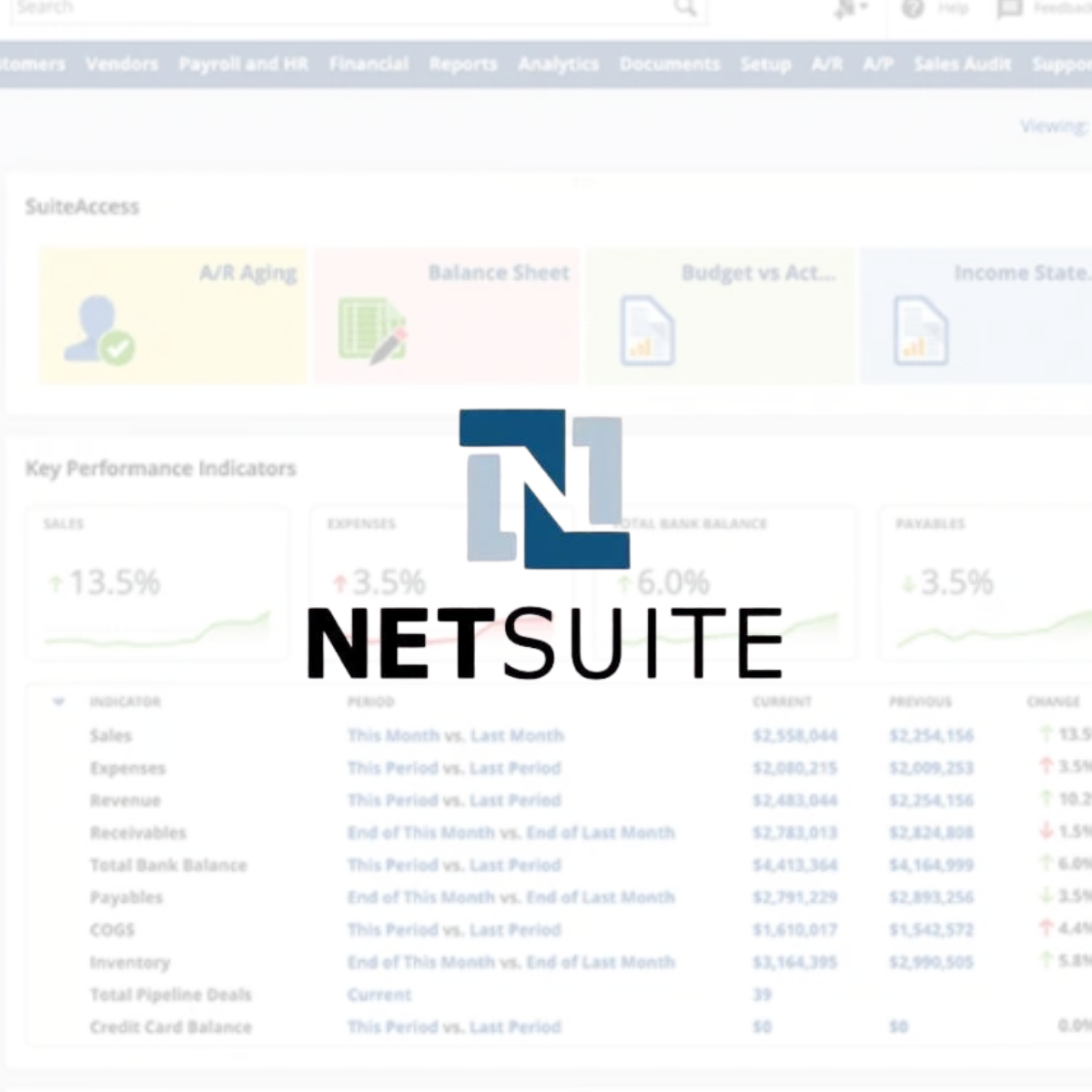Click the Payables trend line chart
The width and height of the screenshot is (1092, 1092).
pyautogui.click(x=994, y=630)
